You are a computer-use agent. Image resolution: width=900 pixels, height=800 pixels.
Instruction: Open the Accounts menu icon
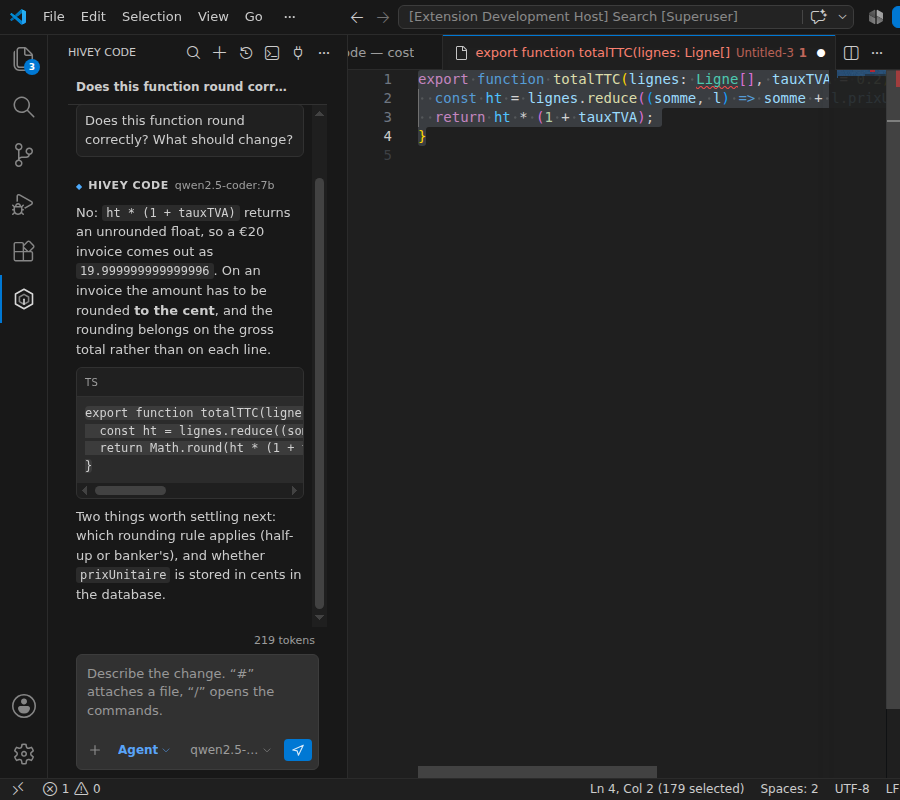tap(24, 706)
